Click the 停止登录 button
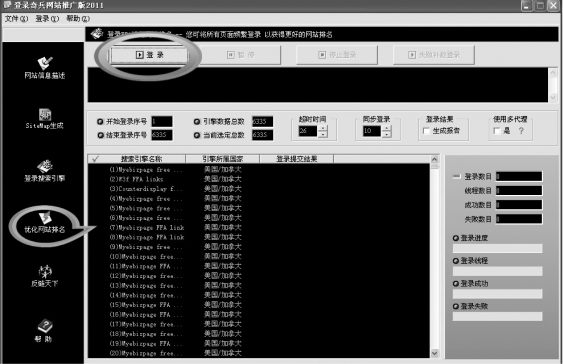The height and width of the screenshot is (364, 563). pyautogui.click(x=337, y=55)
